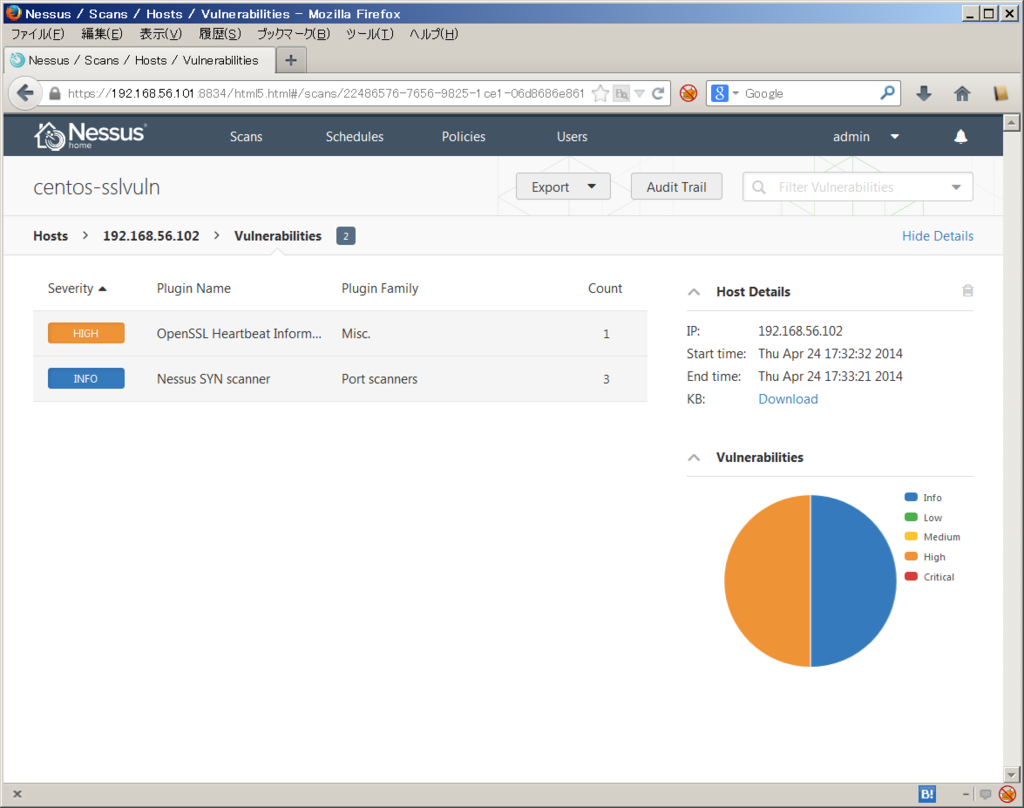Open the Filter Vulnerabilities dropdown arrow
Screen dimensions: 1024x808
(955, 187)
